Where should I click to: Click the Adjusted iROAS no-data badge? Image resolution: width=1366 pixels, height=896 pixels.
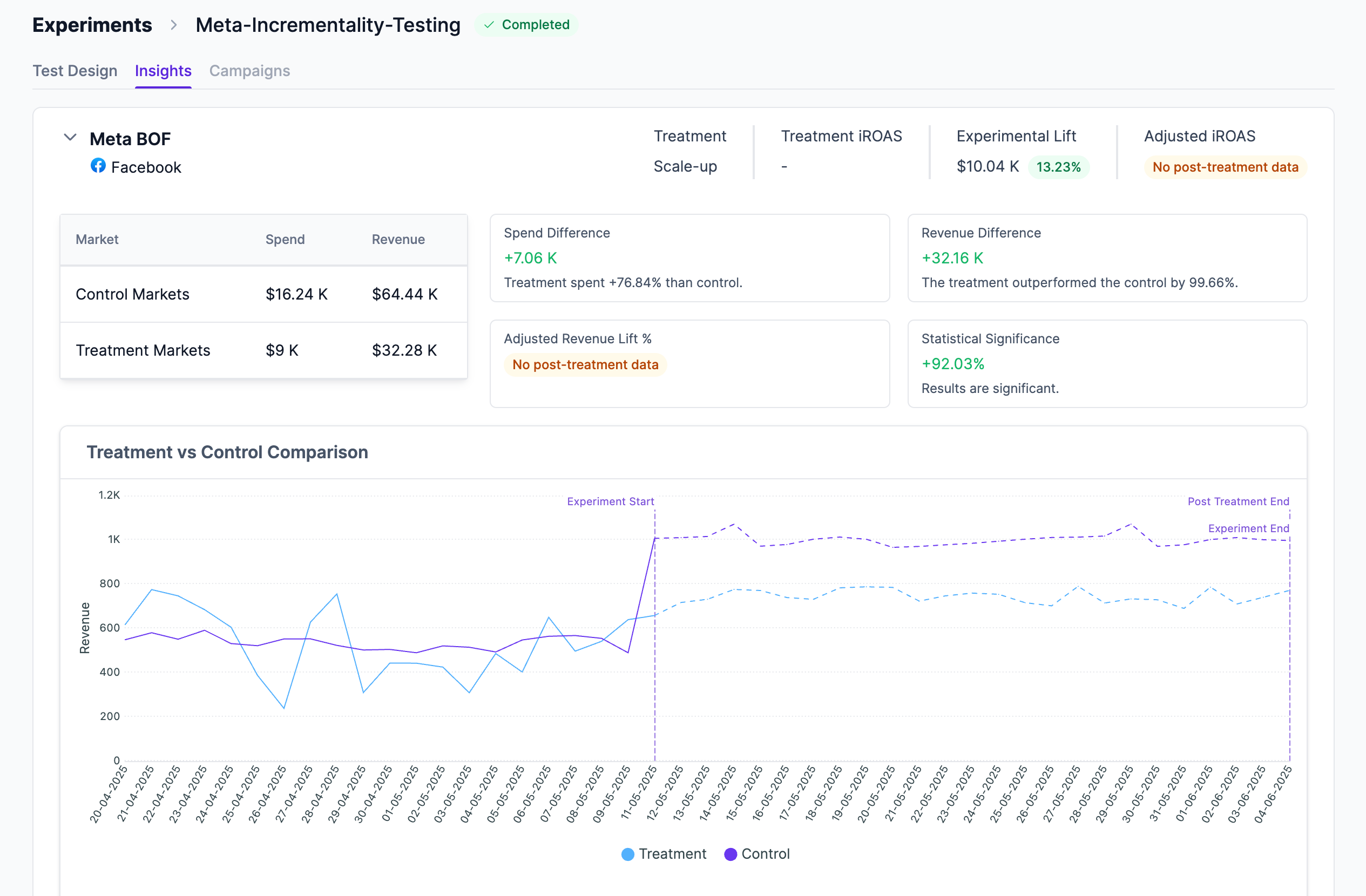pos(1225,167)
